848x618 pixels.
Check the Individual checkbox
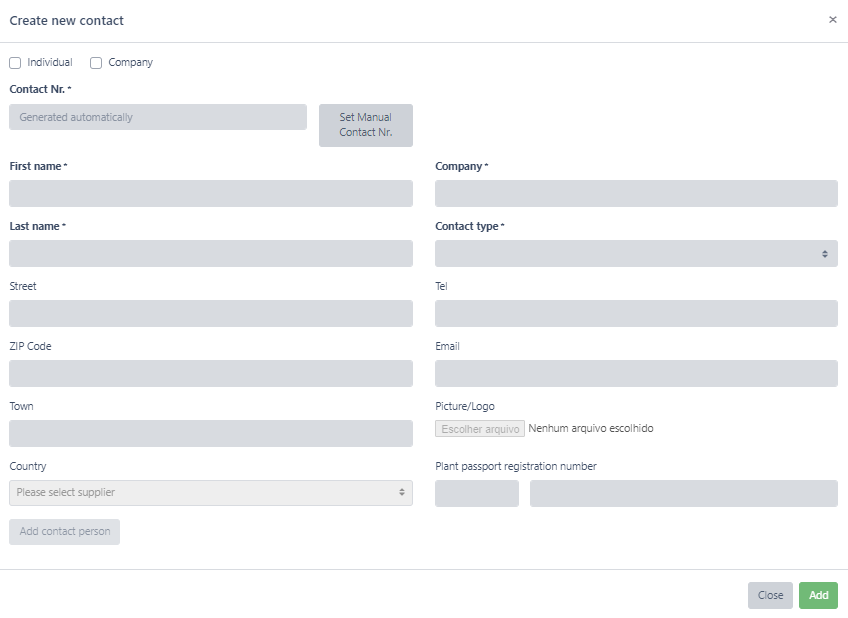[x=15, y=63]
